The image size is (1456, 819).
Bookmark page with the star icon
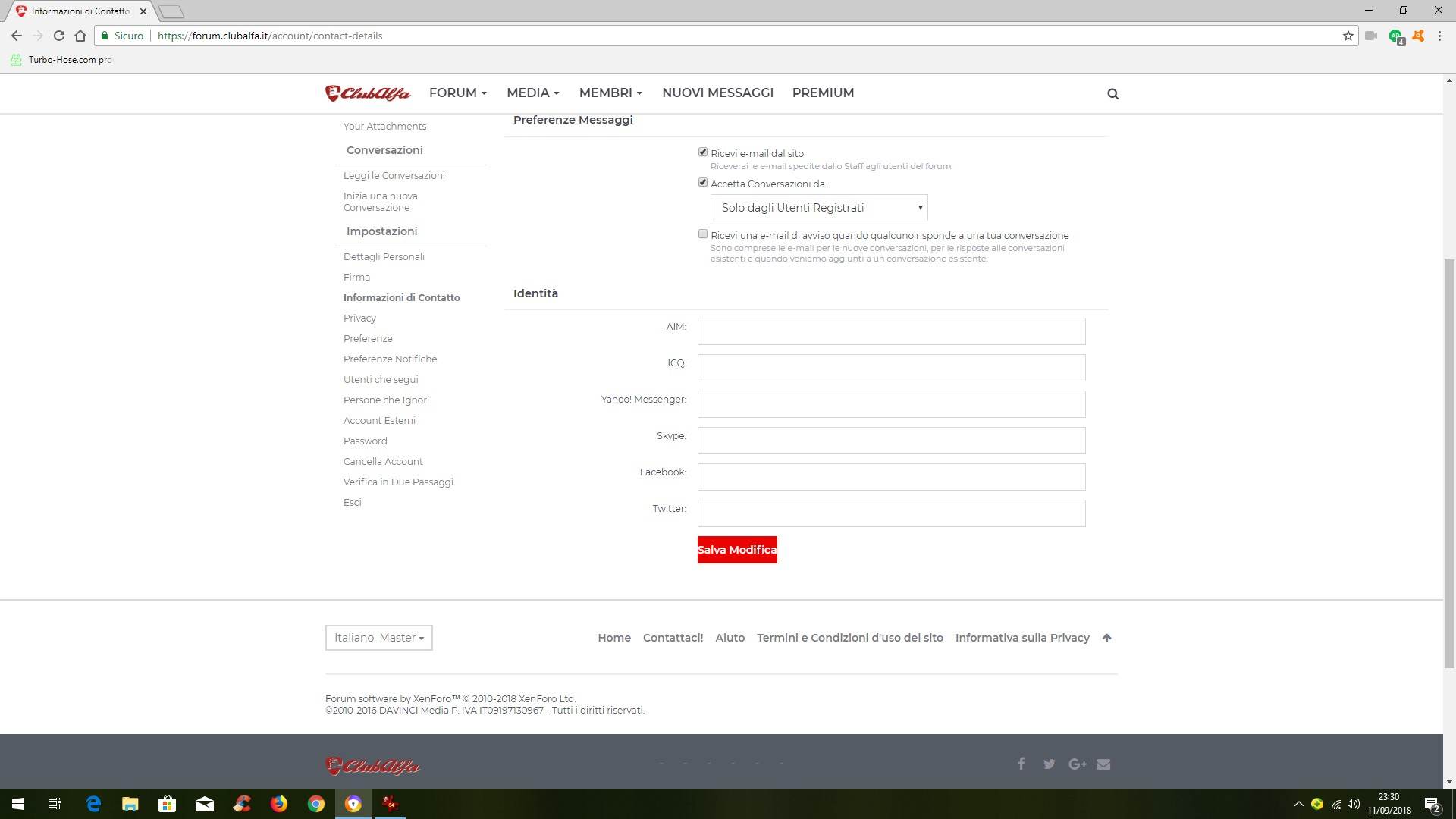click(1348, 36)
